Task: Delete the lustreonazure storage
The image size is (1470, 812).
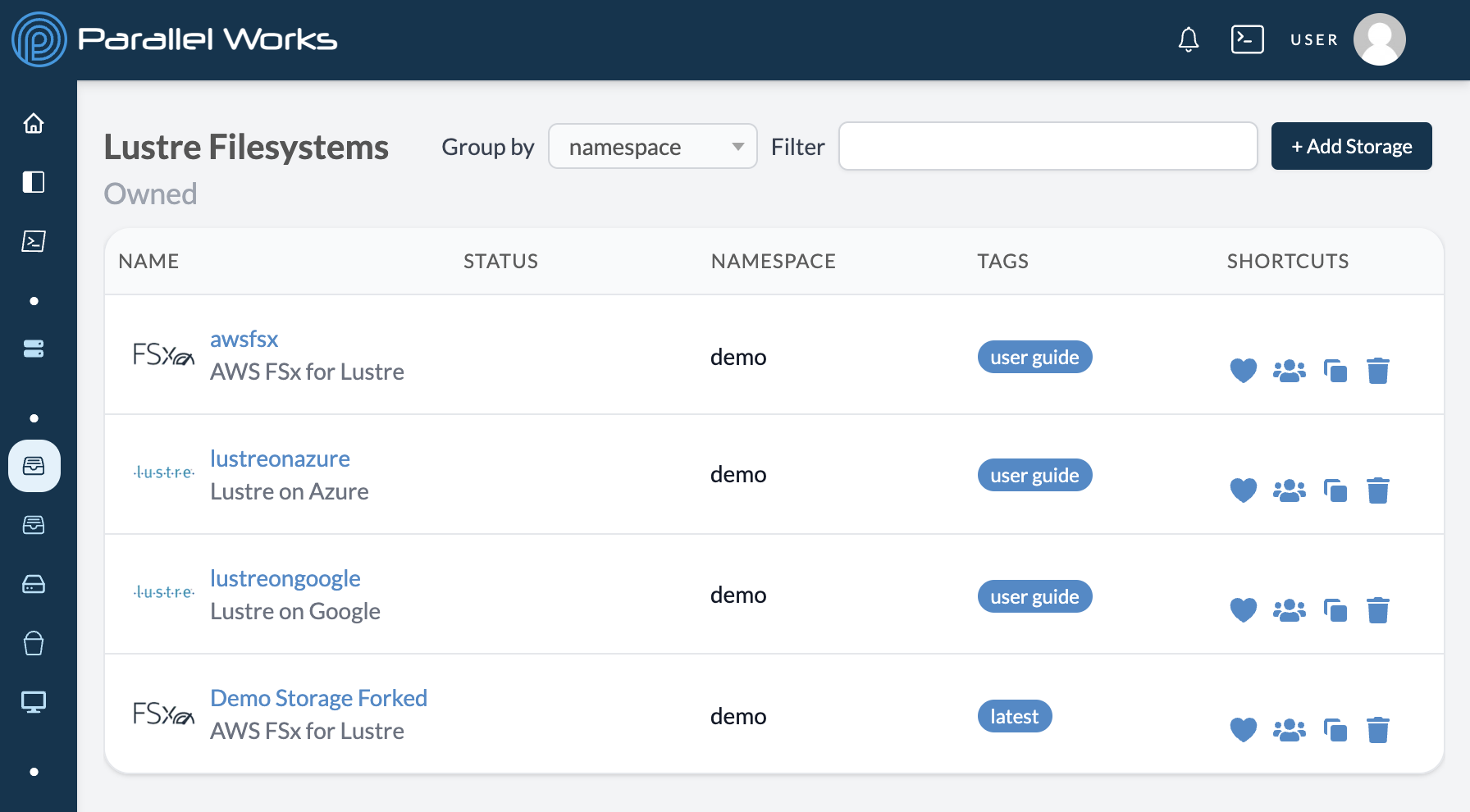Action: [x=1378, y=490]
